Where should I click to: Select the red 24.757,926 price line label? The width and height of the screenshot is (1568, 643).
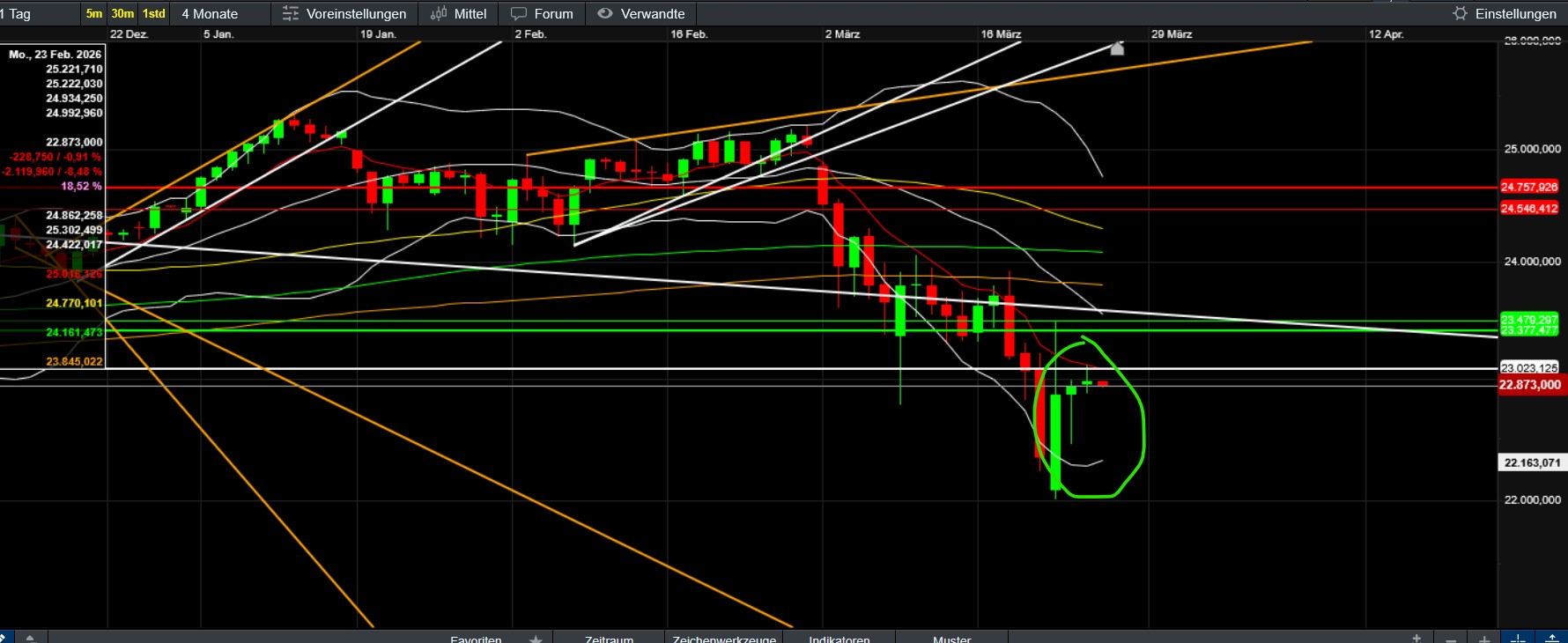click(1529, 187)
